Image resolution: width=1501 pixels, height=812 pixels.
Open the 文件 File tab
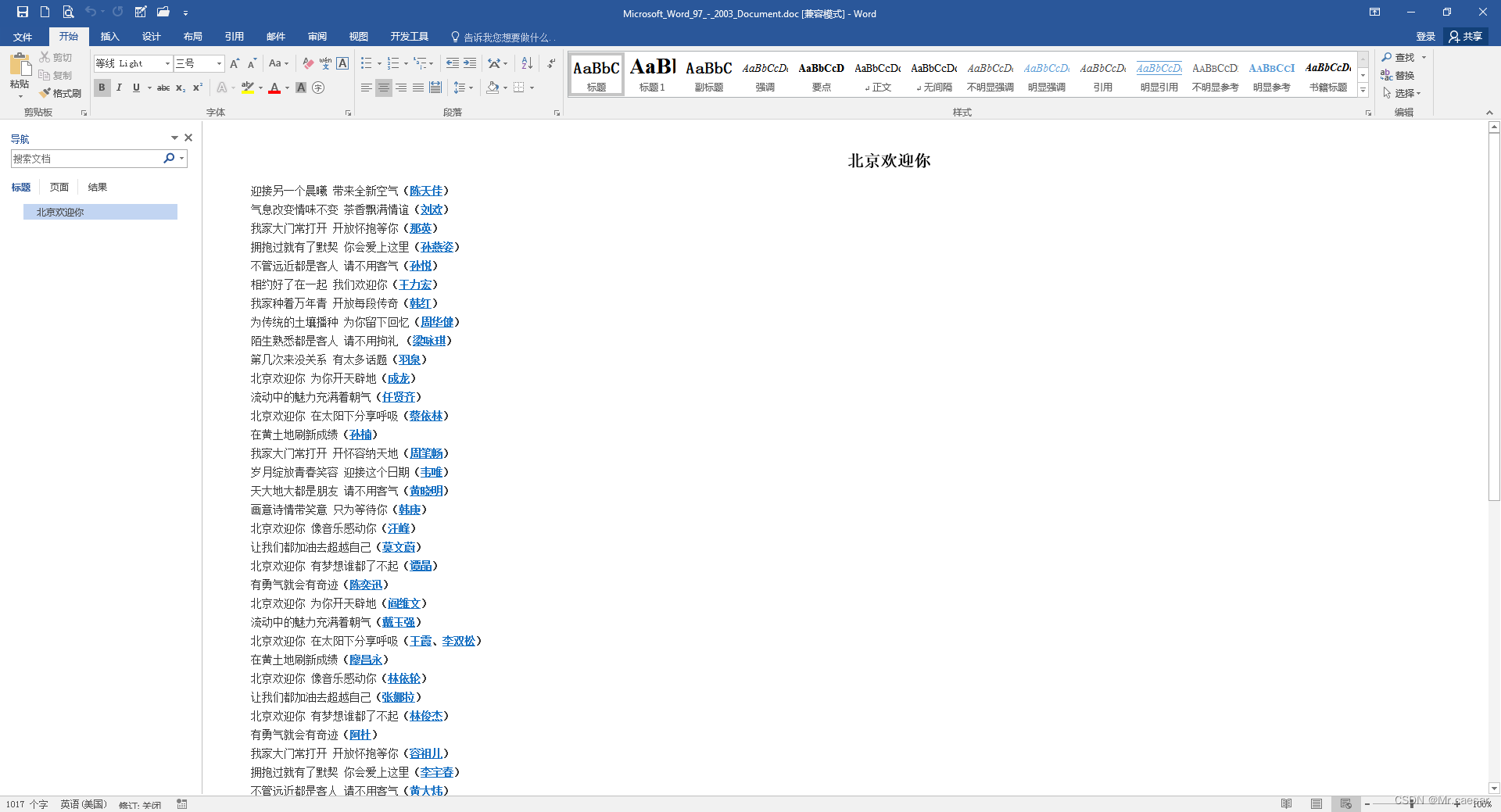coord(23,37)
